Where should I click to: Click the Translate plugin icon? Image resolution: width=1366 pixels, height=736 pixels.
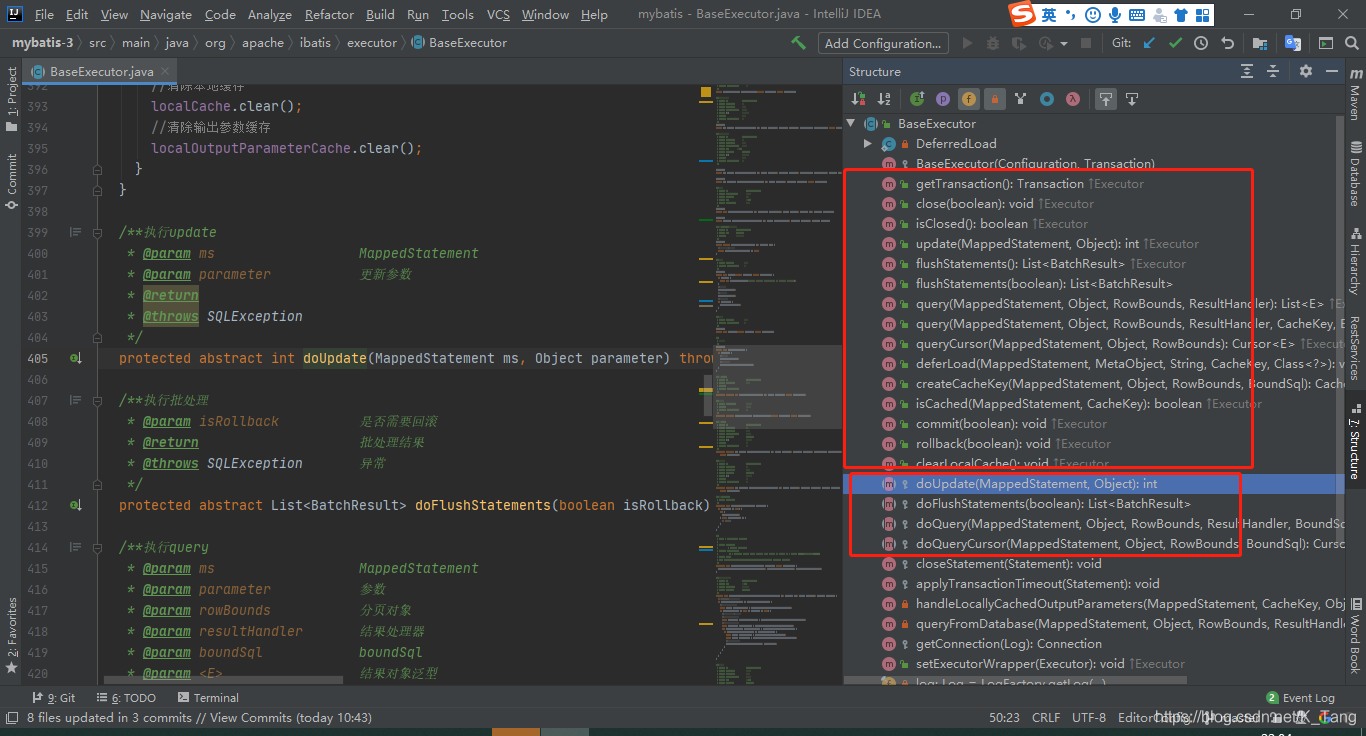1293,43
